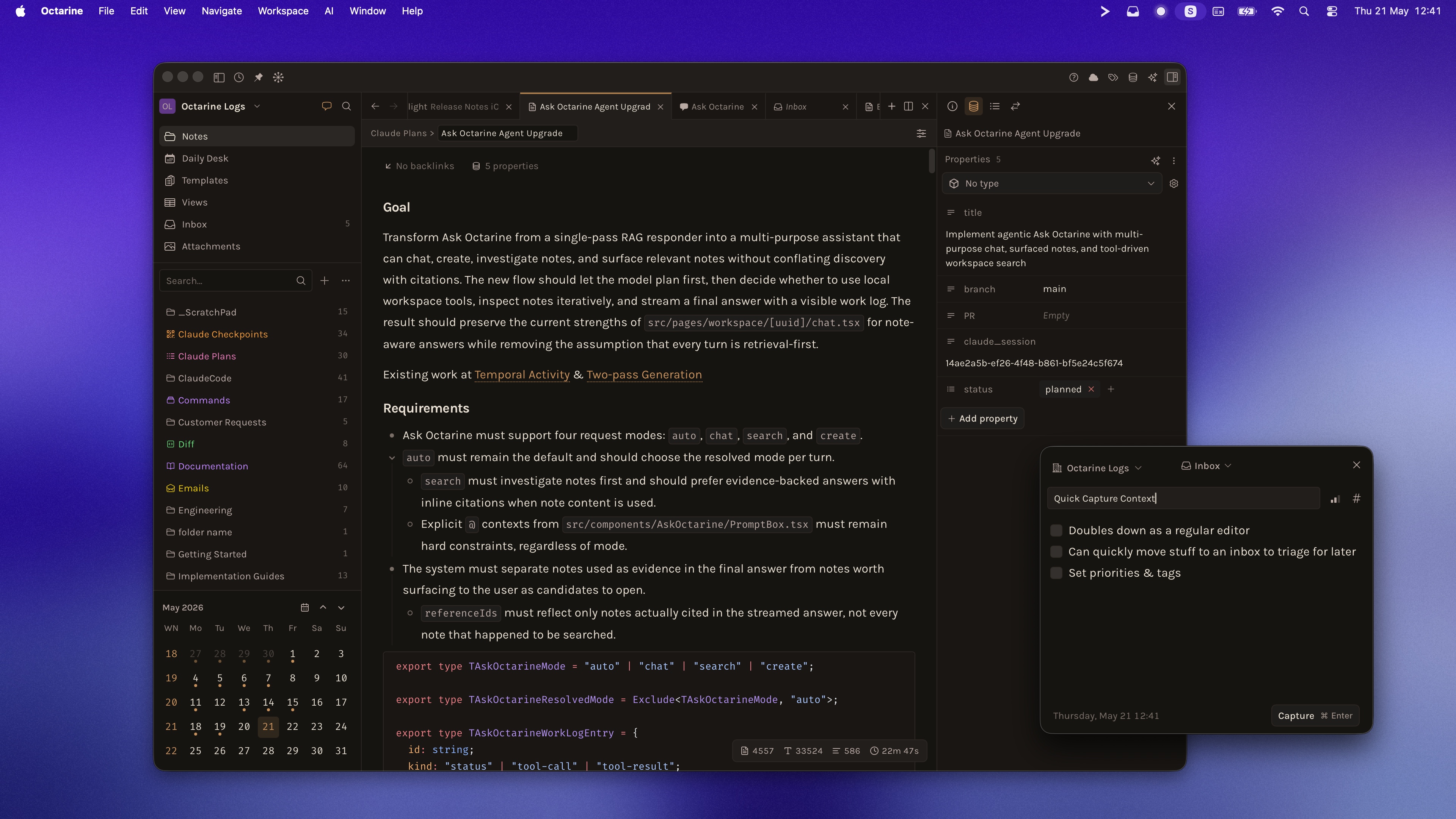1456x819 pixels.
Task: Click Add property button
Action: pos(983,418)
